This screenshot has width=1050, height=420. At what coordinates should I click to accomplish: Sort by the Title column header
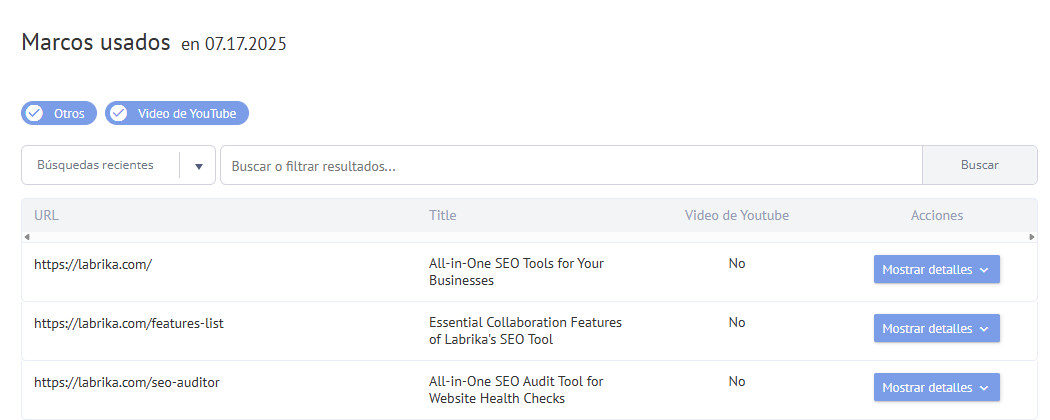[x=443, y=215]
